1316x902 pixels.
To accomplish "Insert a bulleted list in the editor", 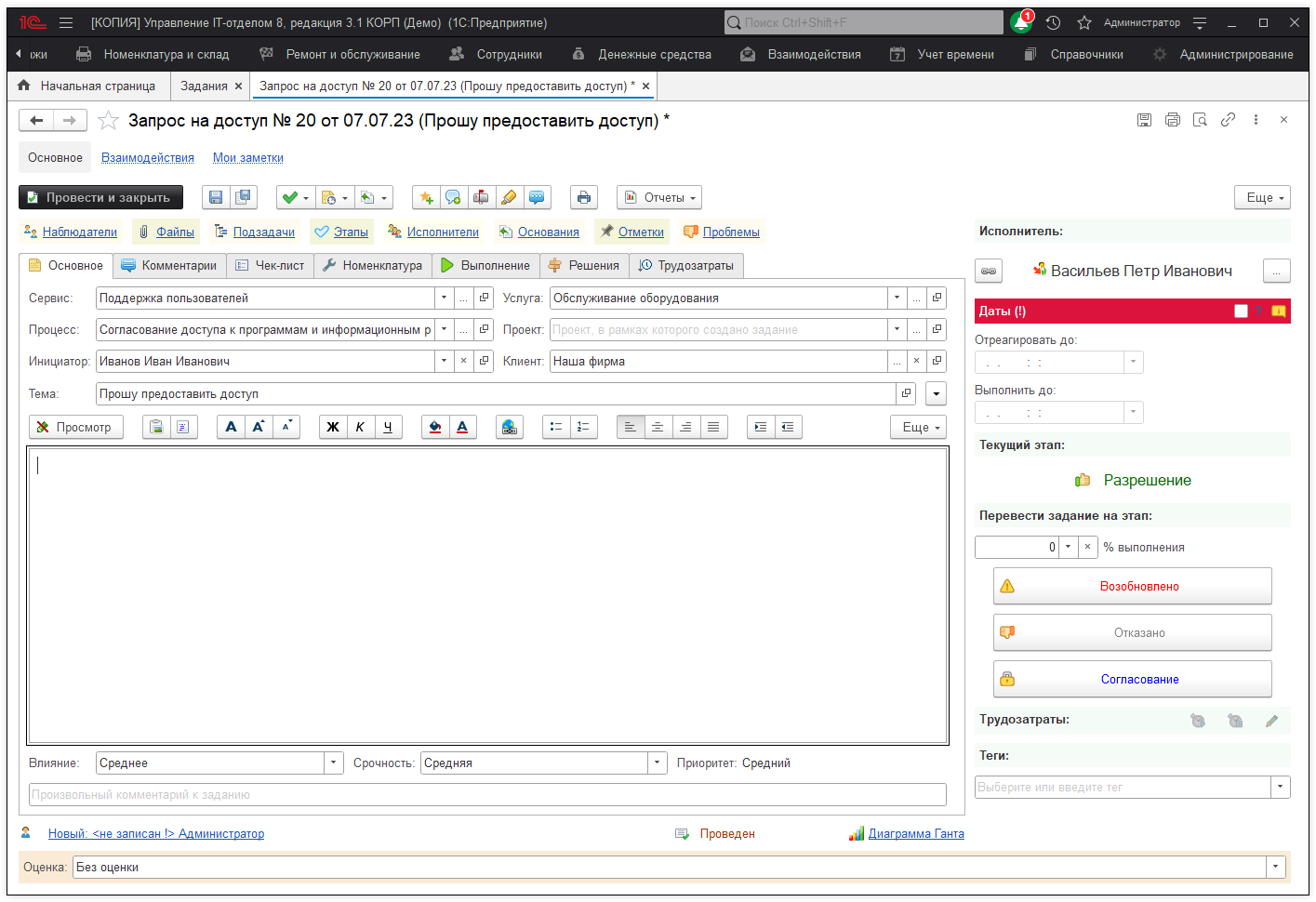I will [556, 427].
